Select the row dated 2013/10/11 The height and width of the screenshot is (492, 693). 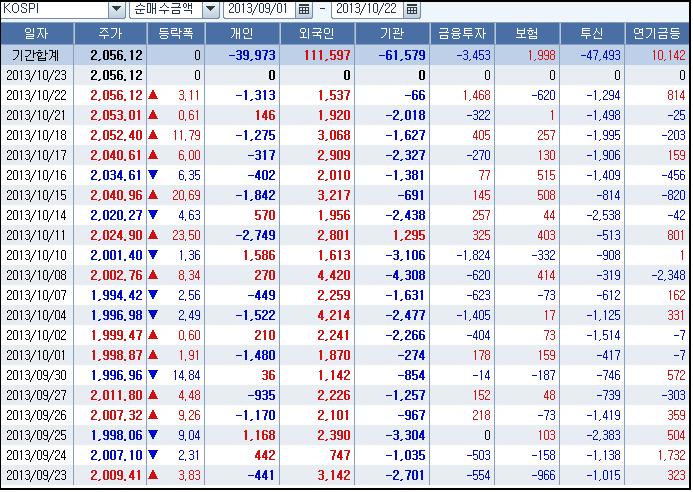345,235
